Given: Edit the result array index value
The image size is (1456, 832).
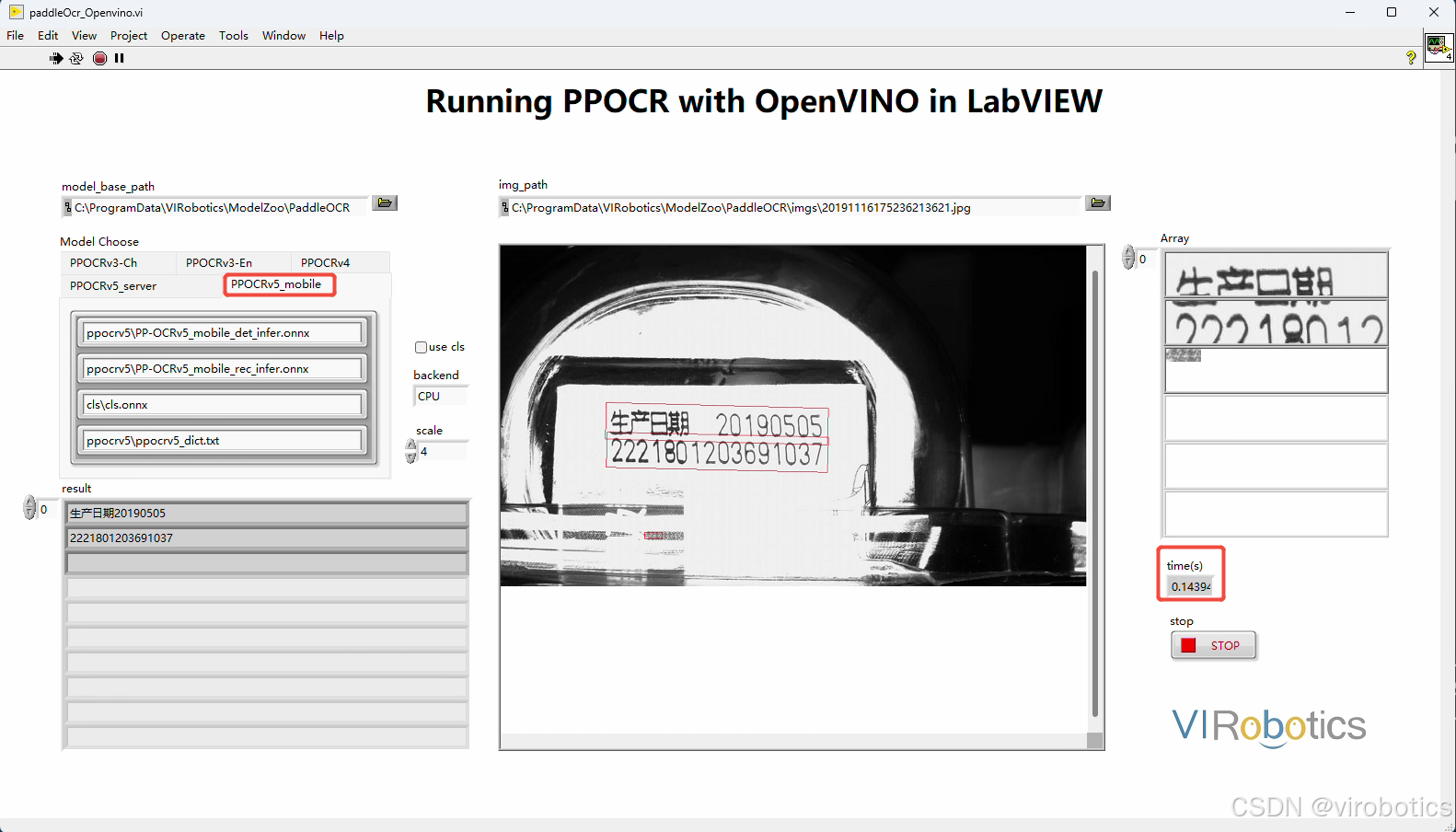Looking at the screenshot, I should 47,509.
